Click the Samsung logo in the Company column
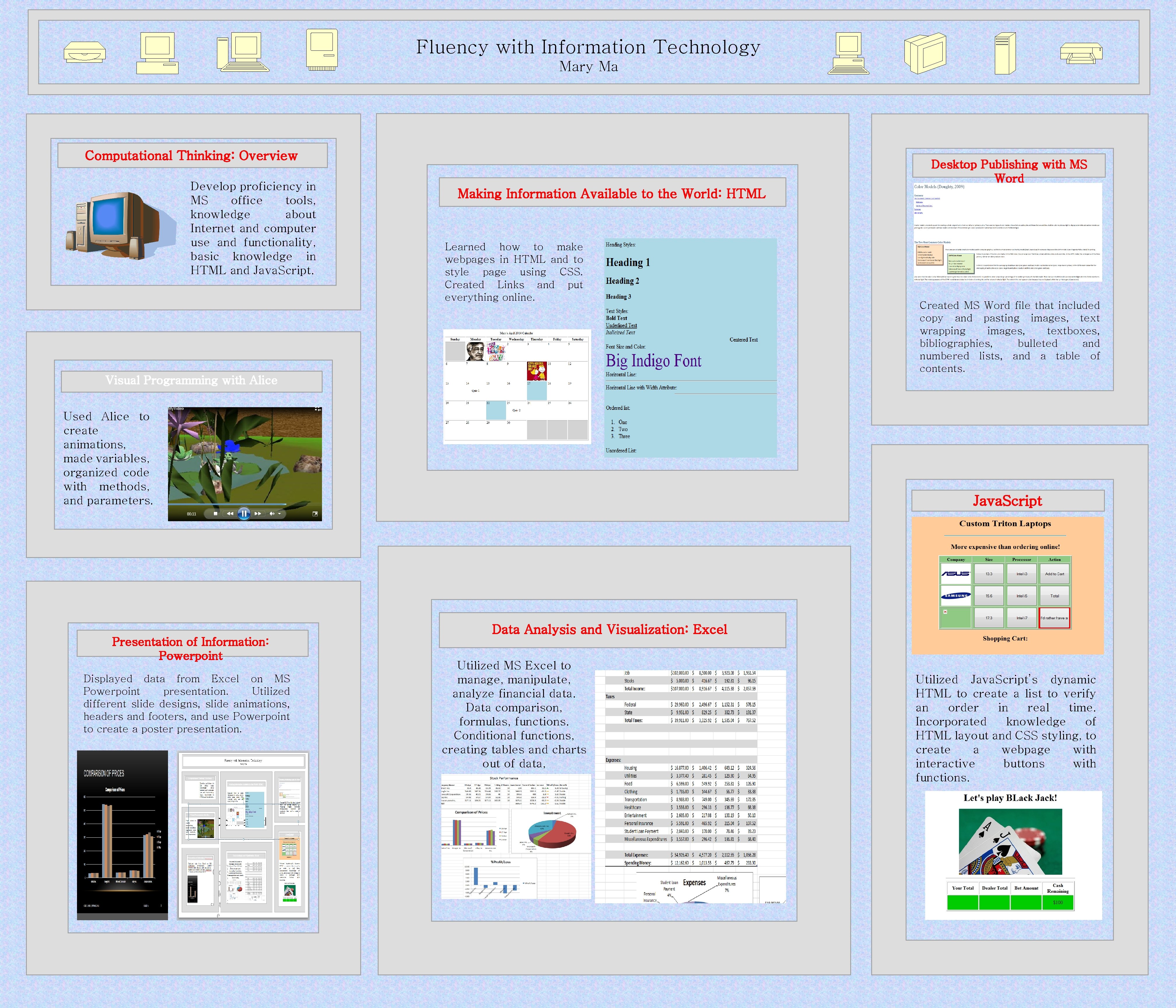This screenshot has height=1008, width=1176. click(x=956, y=596)
